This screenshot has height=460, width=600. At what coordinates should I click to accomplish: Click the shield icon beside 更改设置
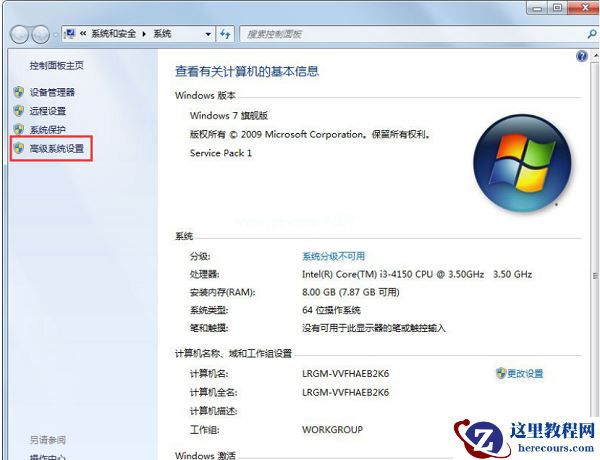(501, 373)
